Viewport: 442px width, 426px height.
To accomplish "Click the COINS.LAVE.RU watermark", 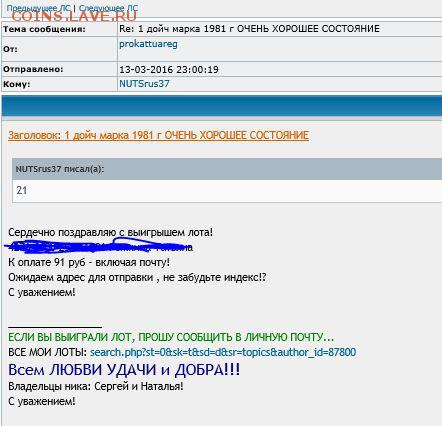I will [x=74, y=16].
